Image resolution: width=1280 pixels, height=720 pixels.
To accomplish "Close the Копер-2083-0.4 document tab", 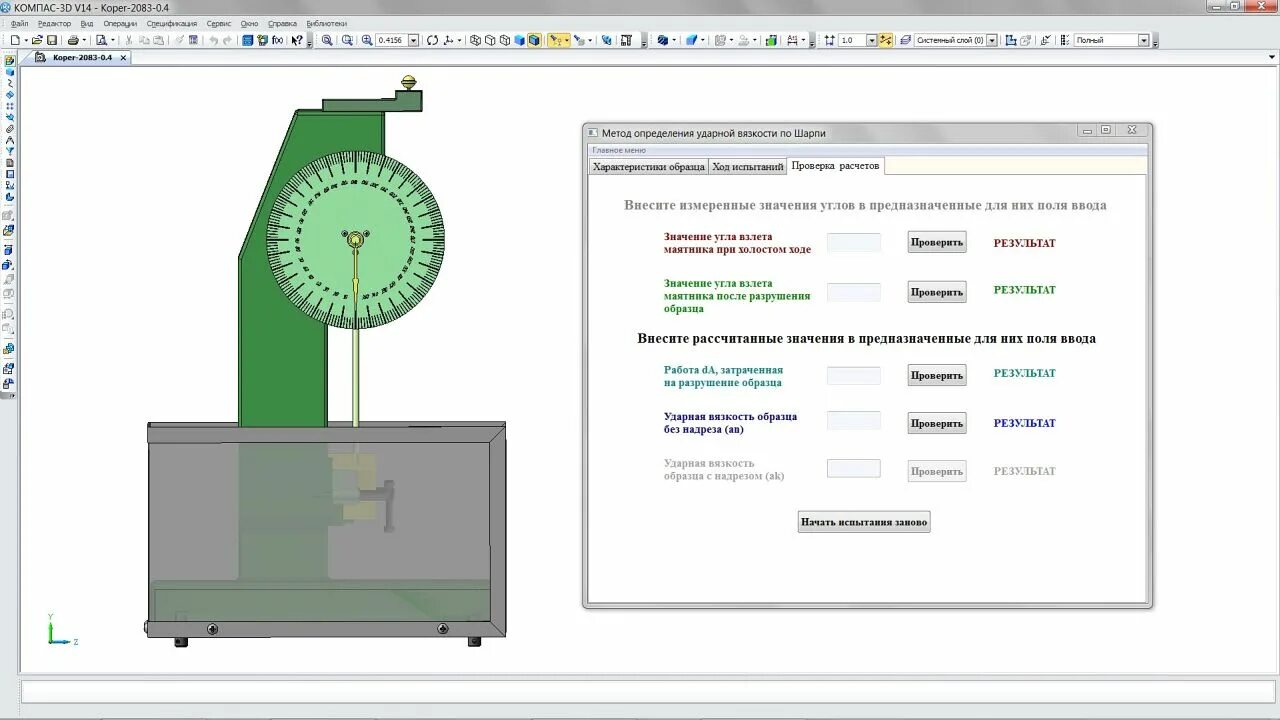I will pos(123,58).
